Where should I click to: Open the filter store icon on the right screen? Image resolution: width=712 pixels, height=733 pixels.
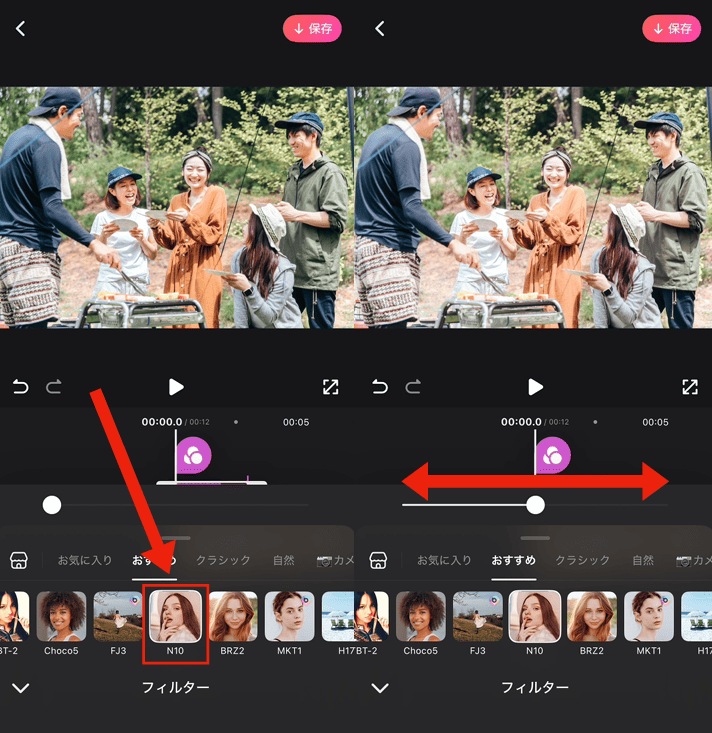click(x=379, y=561)
